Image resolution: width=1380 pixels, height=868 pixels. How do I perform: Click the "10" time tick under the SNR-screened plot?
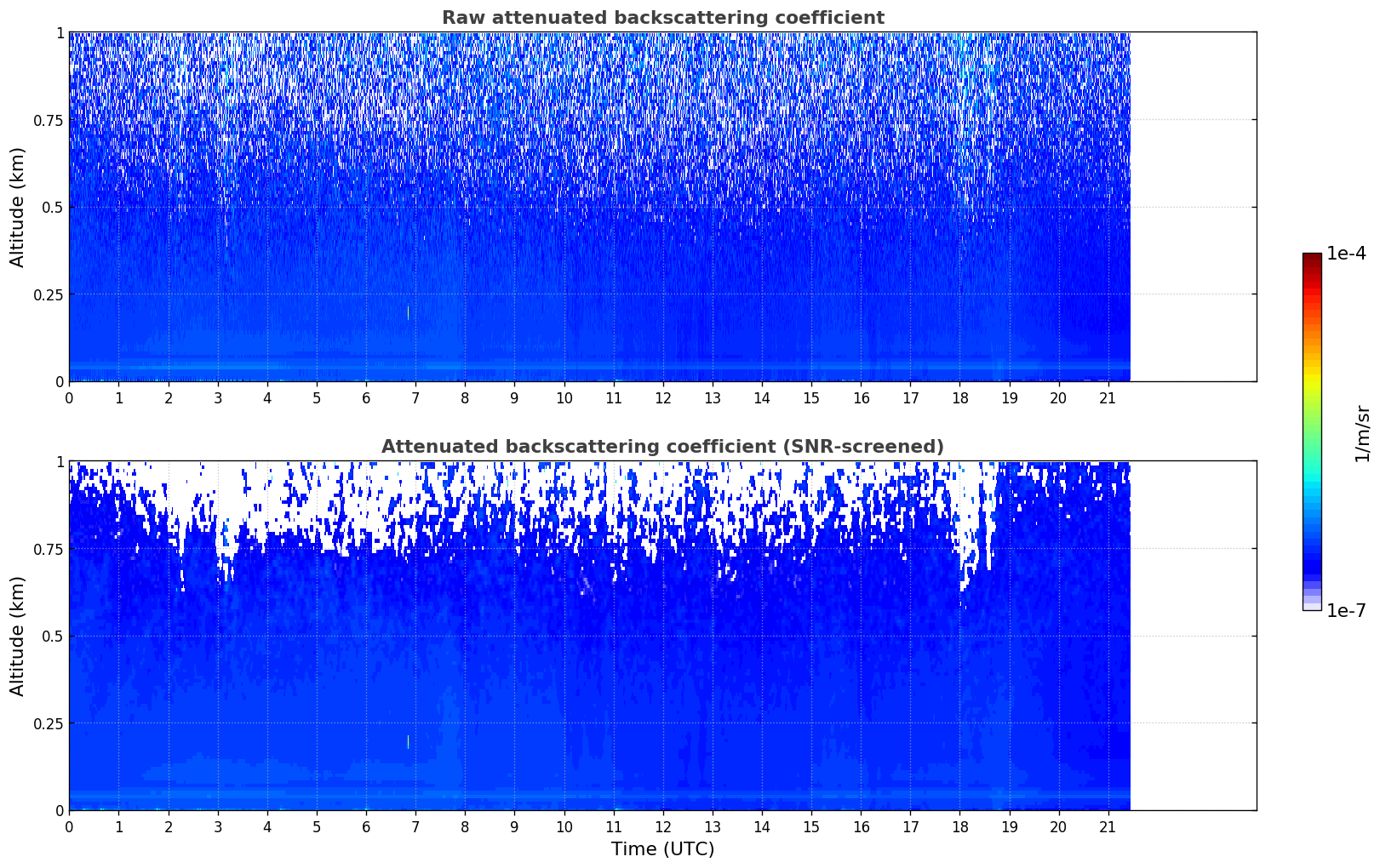(564, 826)
